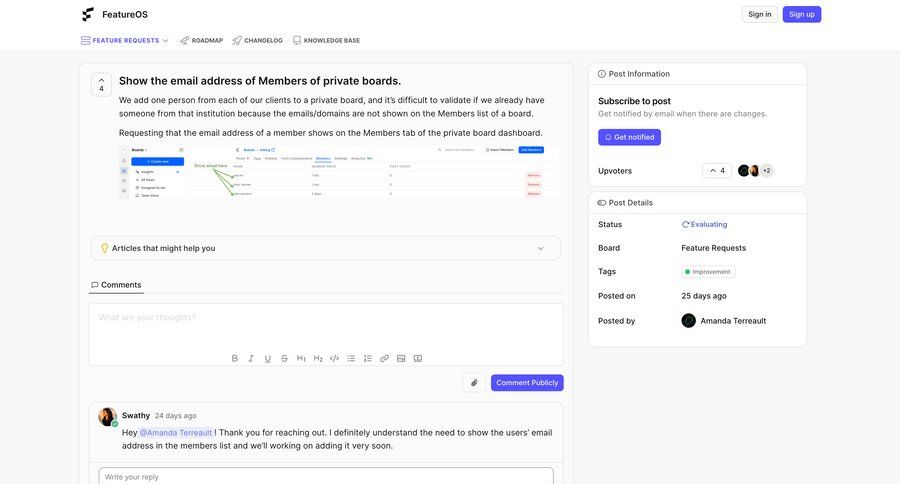Click the Comment Publicly button
This screenshot has height=484, width=900.
pos(527,383)
